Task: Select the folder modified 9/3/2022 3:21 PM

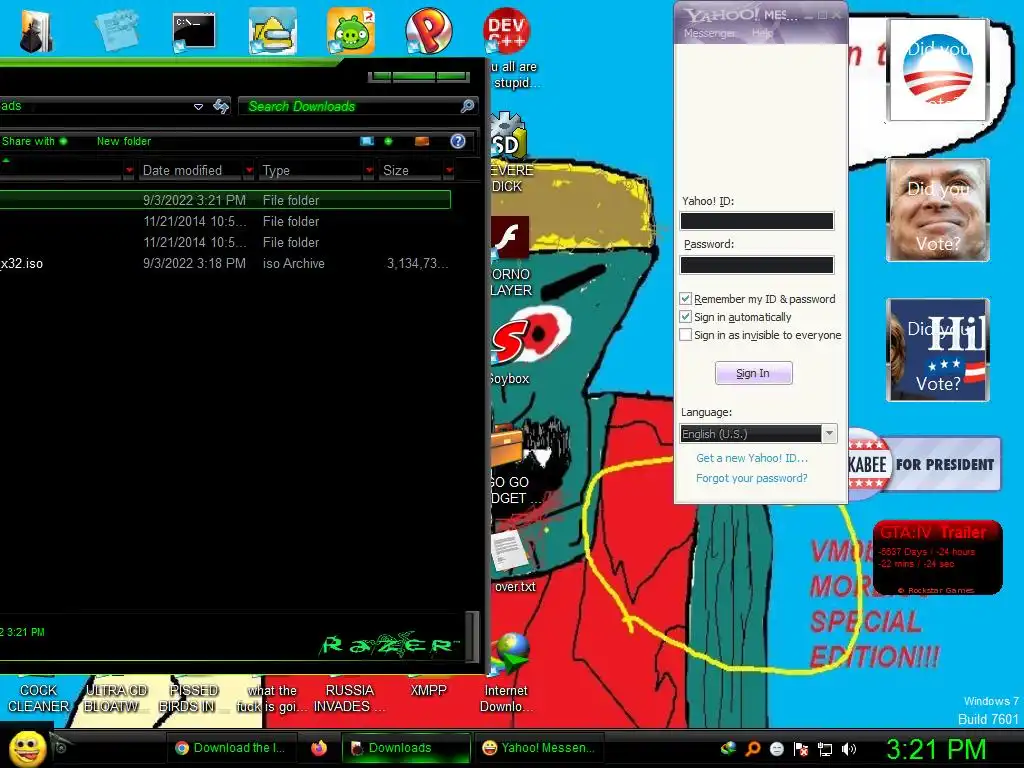Action: 225,200
